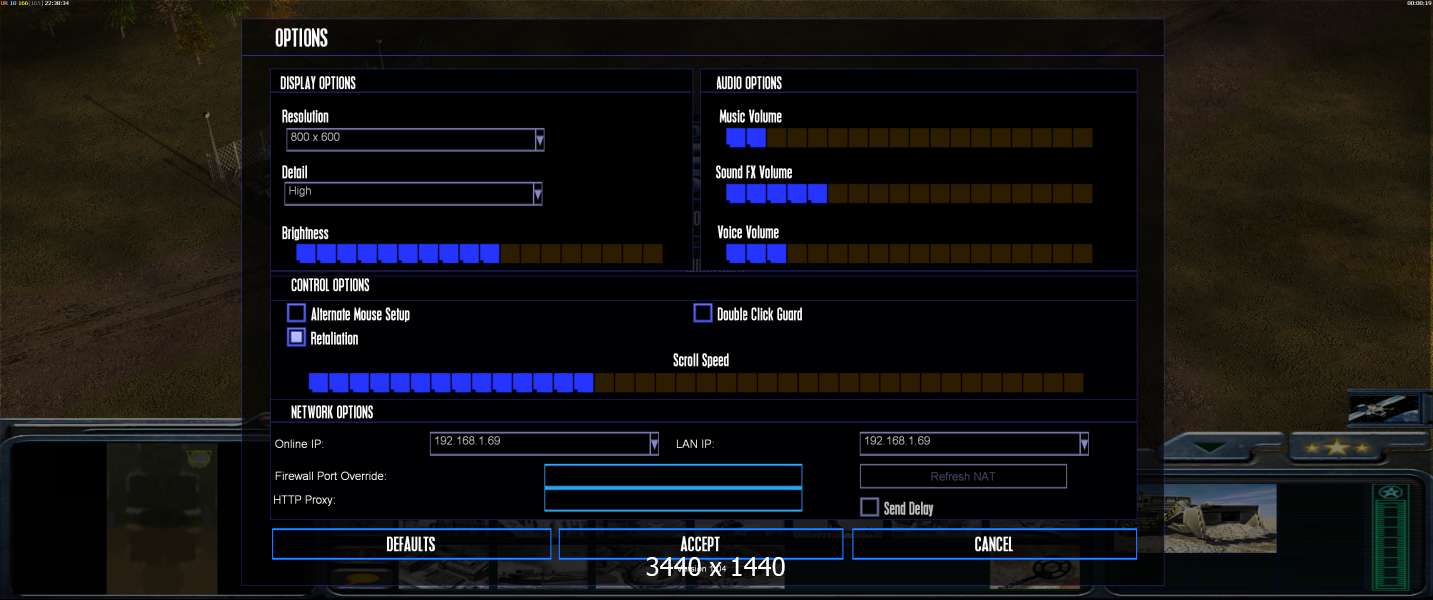Adjust the Voice Volume slider
Viewport: 1433px width, 600px height.
click(x=908, y=253)
